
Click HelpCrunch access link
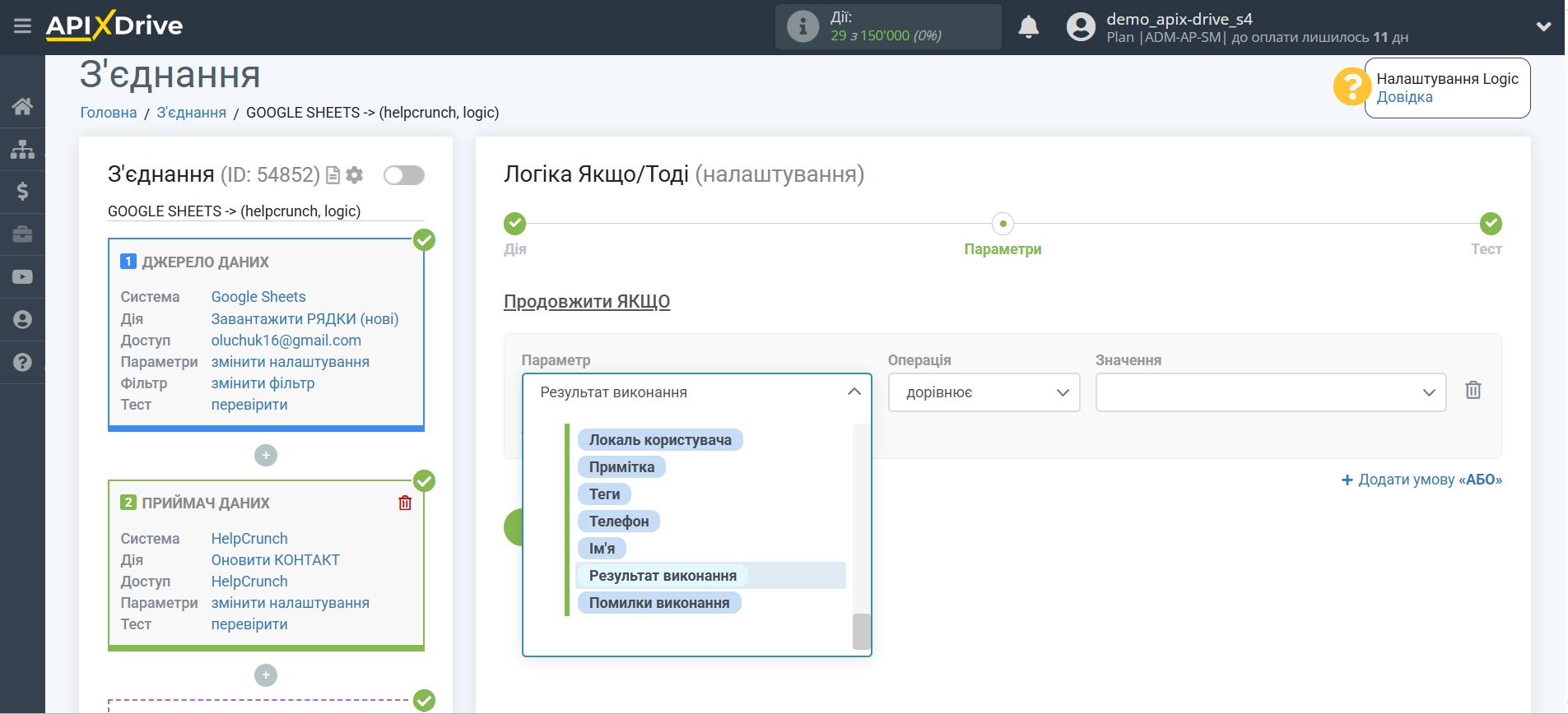(249, 582)
